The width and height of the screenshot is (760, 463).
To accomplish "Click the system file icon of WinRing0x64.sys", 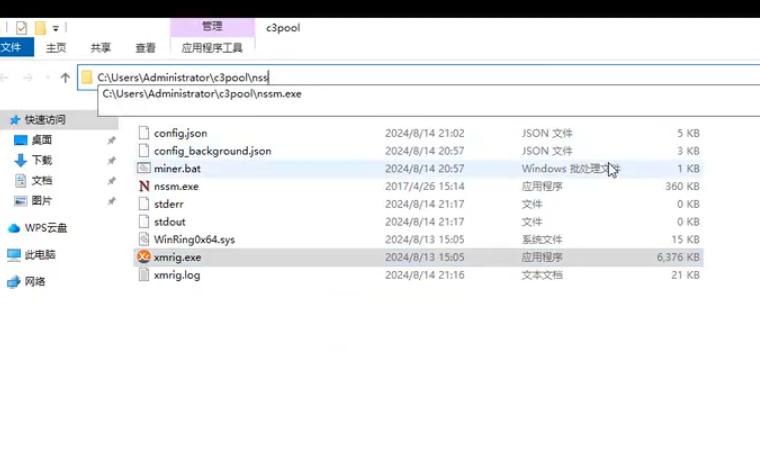I will coord(143,239).
